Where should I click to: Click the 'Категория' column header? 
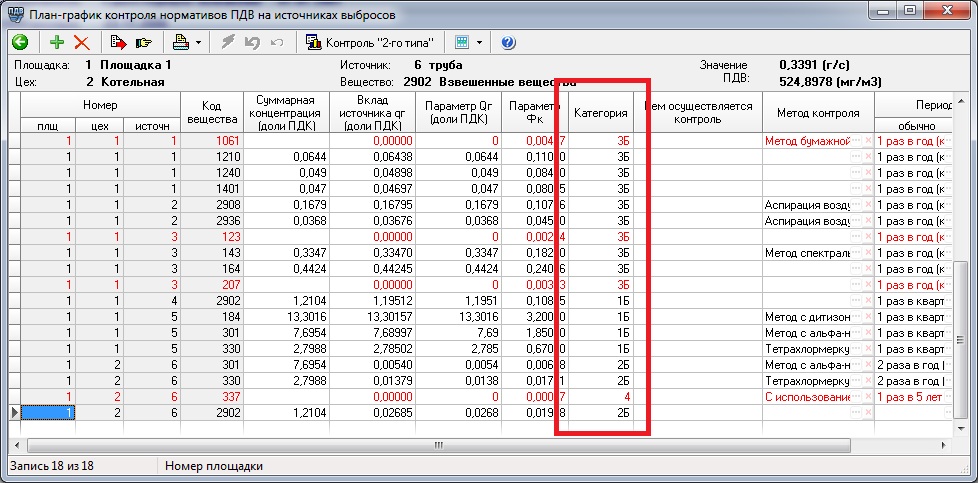[600, 113]
